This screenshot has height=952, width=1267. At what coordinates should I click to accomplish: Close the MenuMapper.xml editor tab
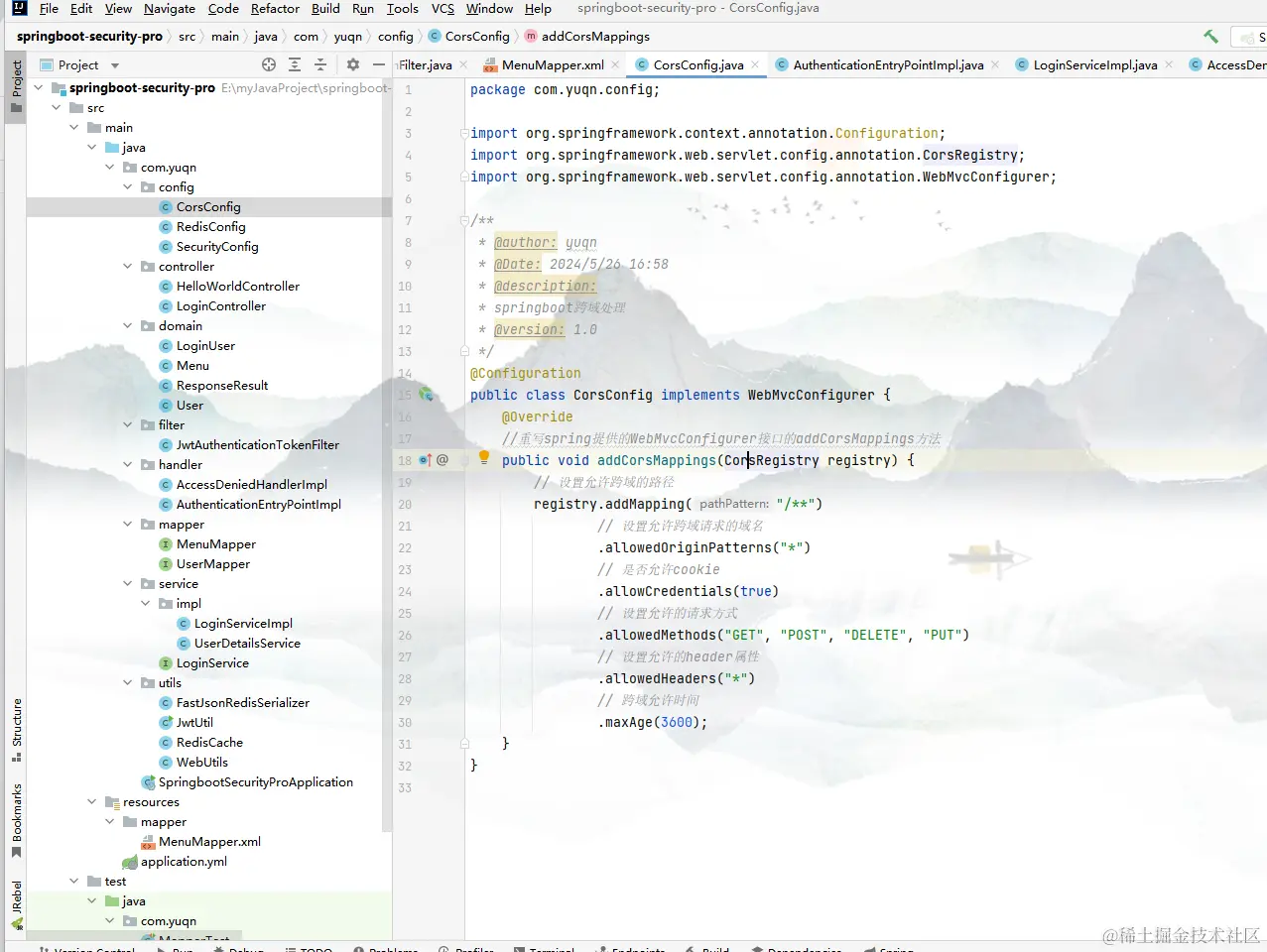point(615,65)
